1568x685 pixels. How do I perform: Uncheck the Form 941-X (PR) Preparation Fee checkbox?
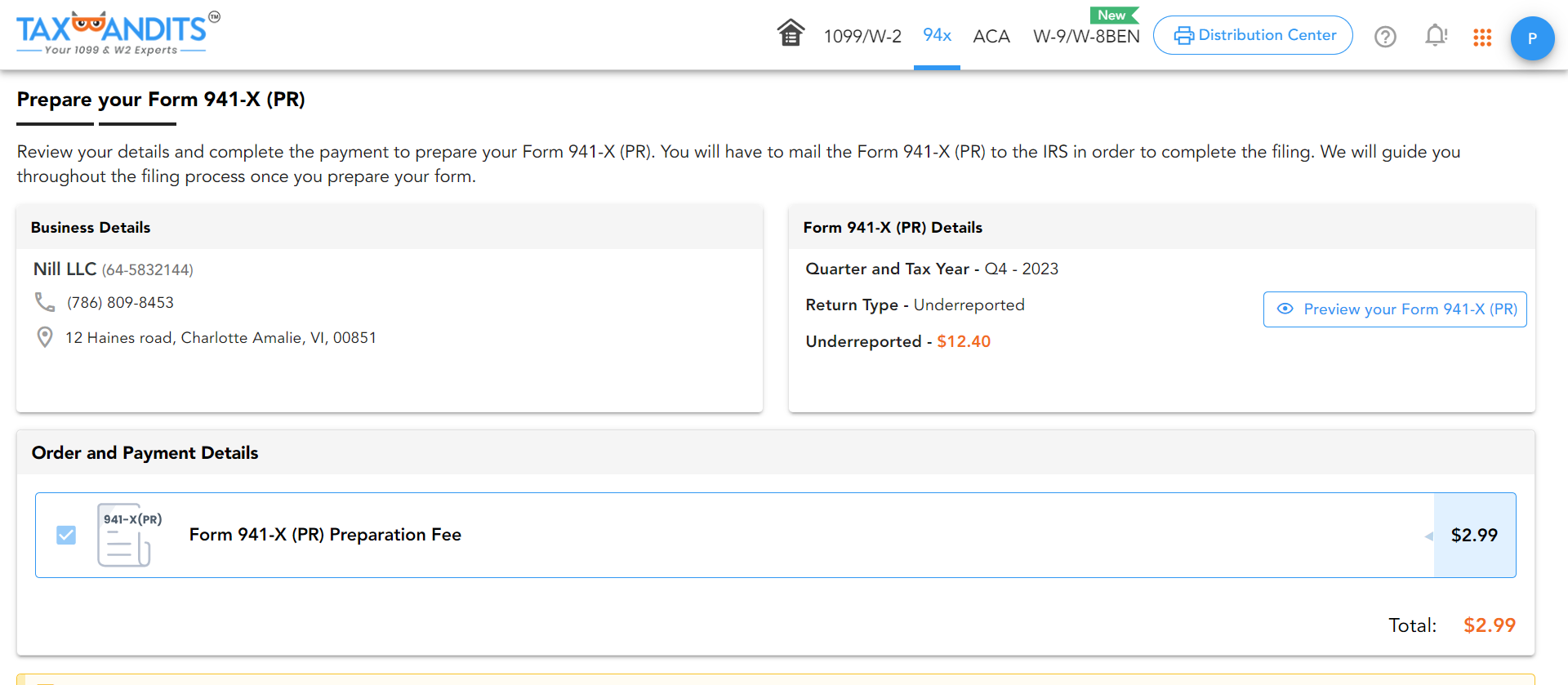(66, 535)
